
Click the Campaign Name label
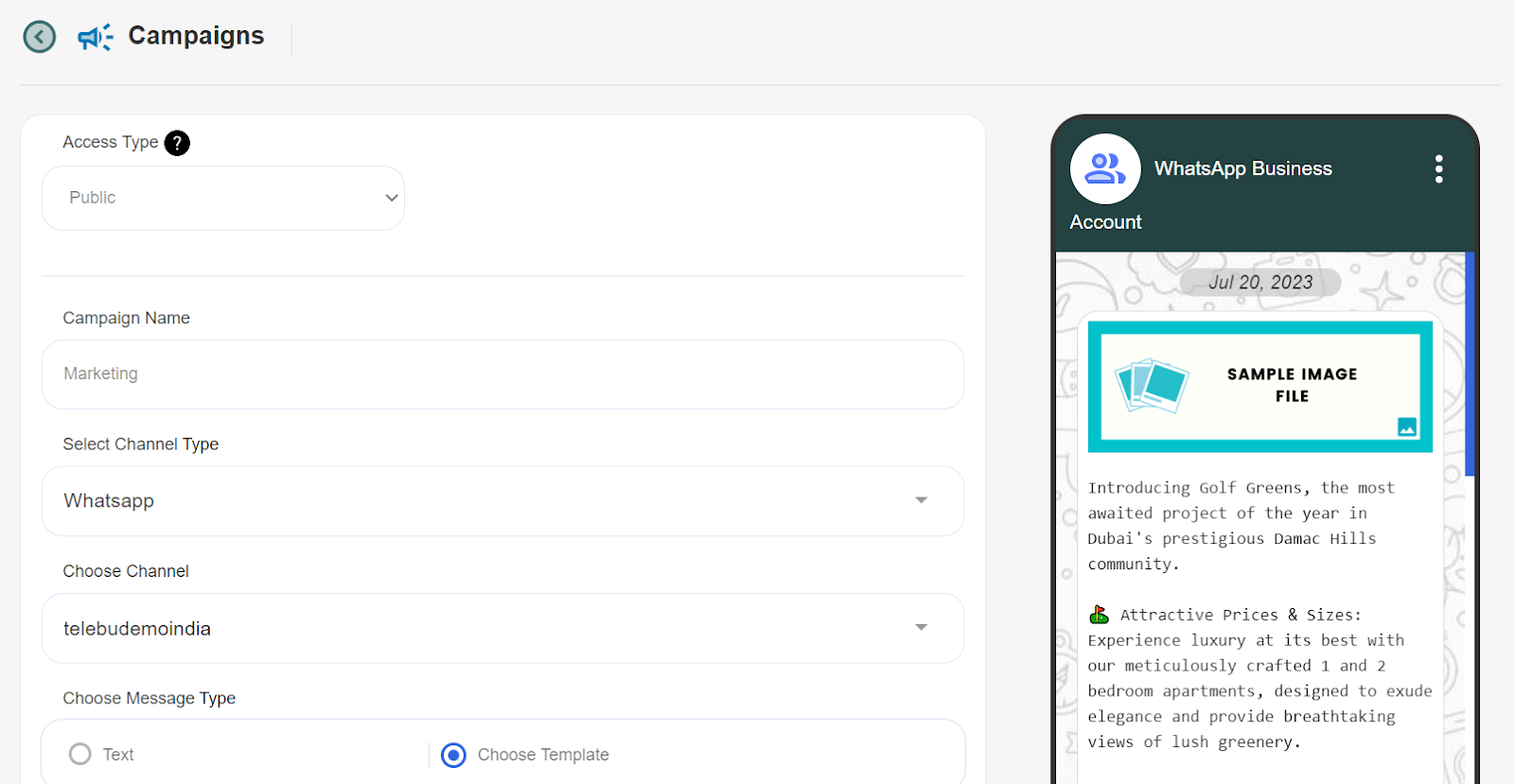tap(127, 318)
